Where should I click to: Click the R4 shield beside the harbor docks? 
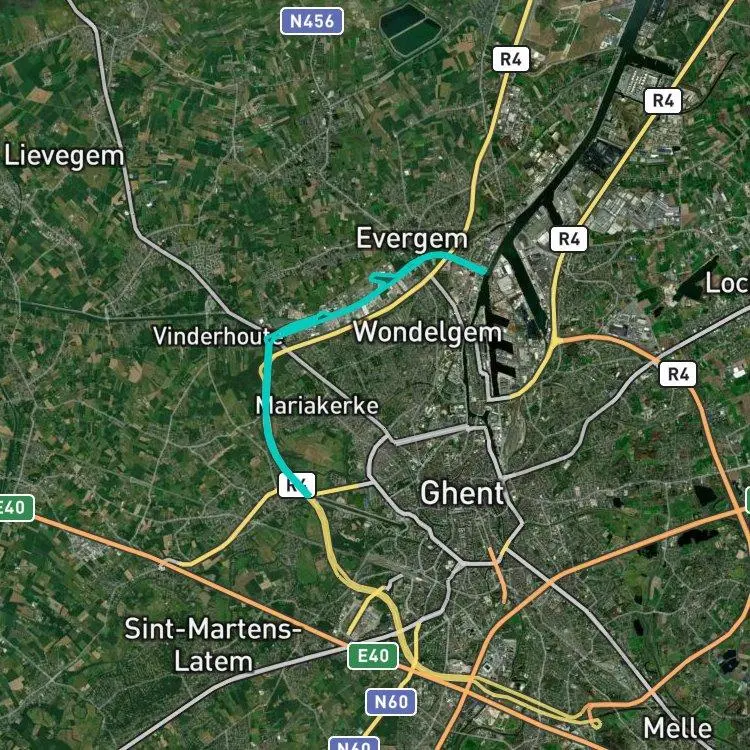[569, 239]
